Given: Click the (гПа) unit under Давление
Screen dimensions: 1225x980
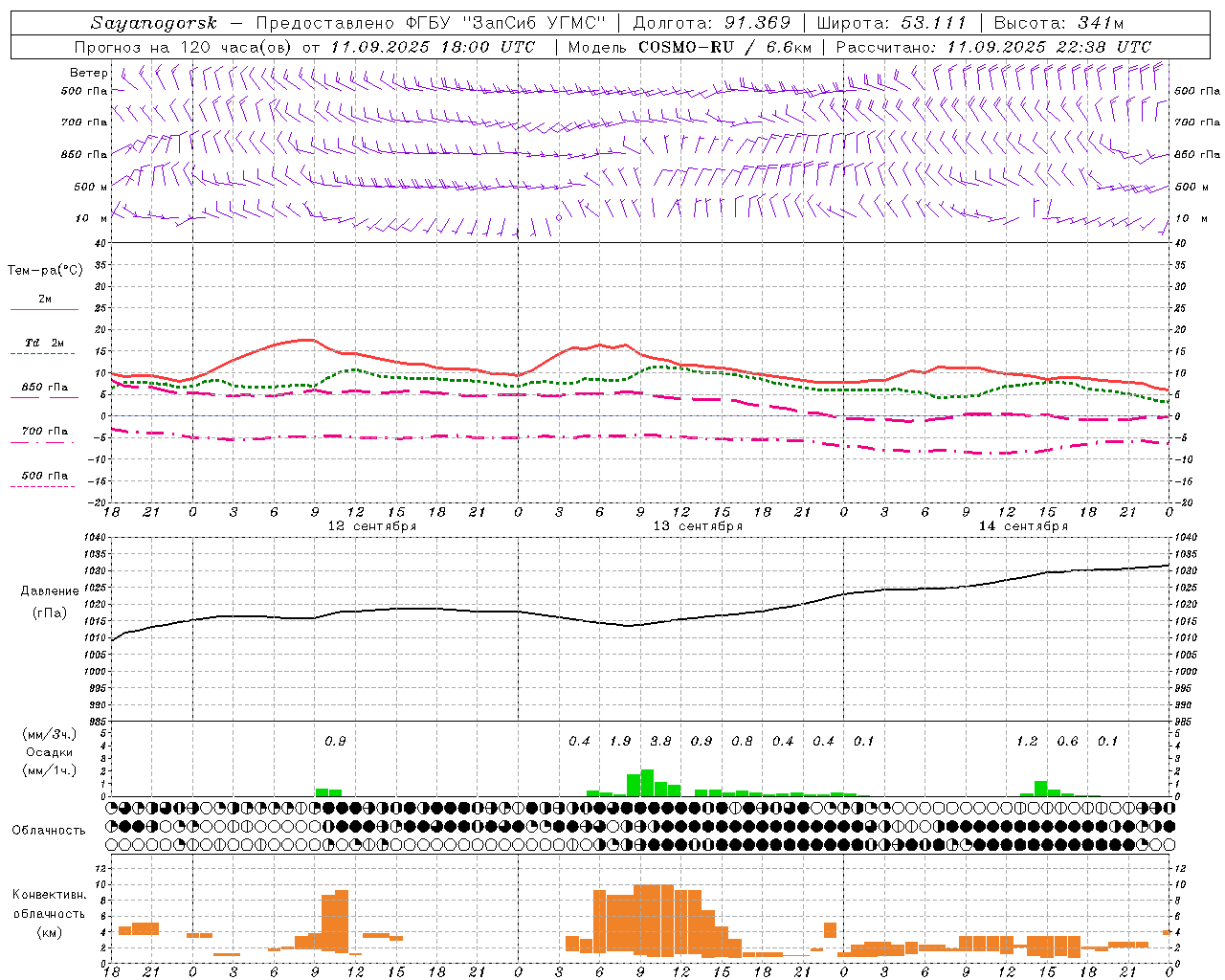Looking at the screenshot, I should pos(50,612).
